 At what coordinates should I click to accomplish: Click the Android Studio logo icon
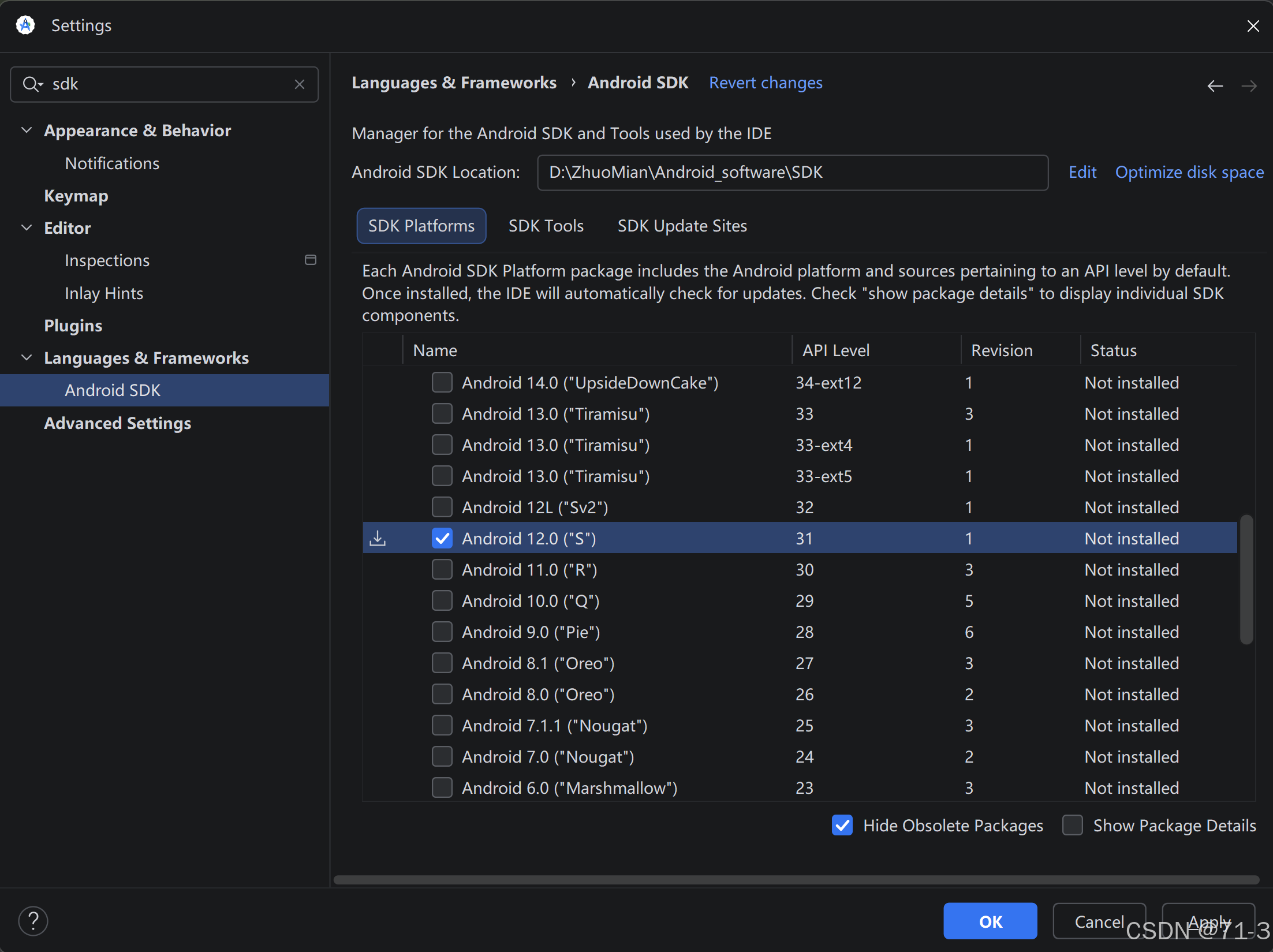(x=25, y=25)
